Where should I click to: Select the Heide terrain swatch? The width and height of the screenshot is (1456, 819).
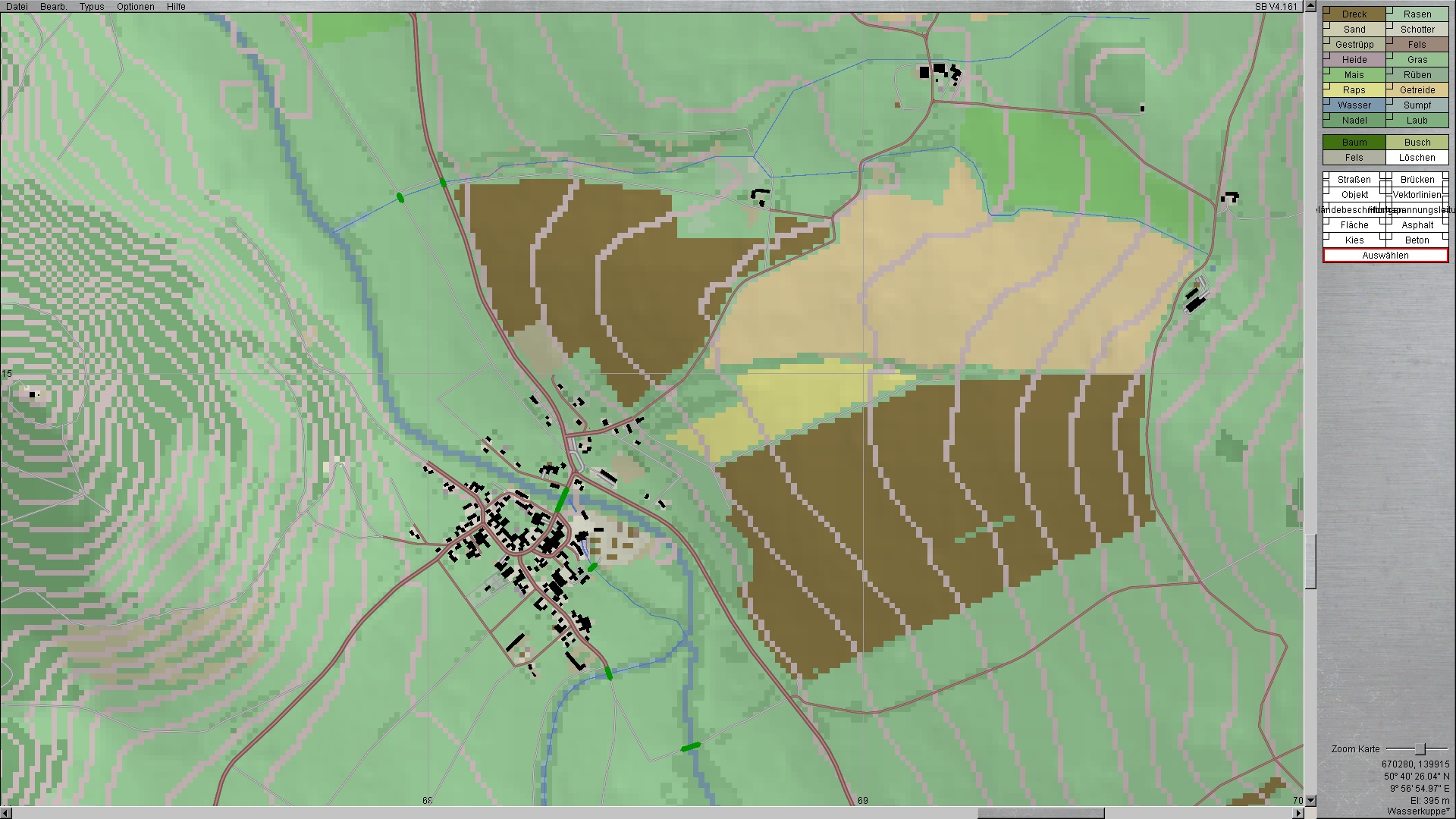1354,60
